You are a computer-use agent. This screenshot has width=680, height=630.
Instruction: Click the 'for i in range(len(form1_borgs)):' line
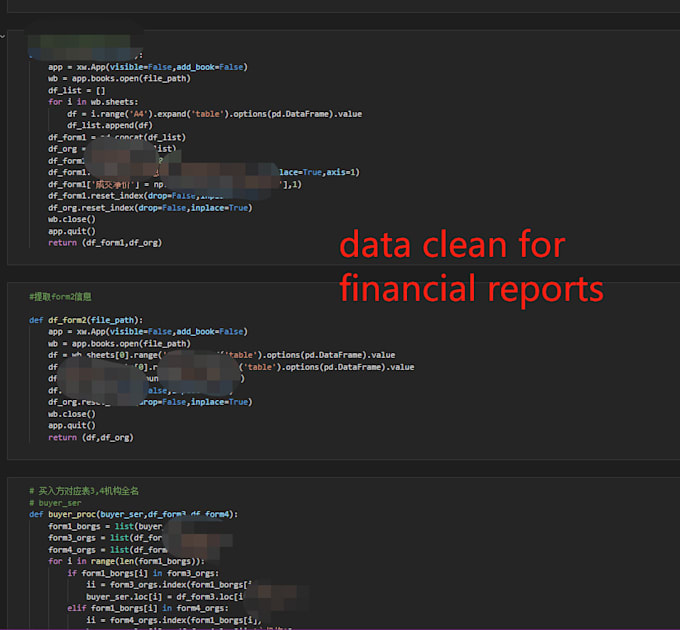coord(126,561)
